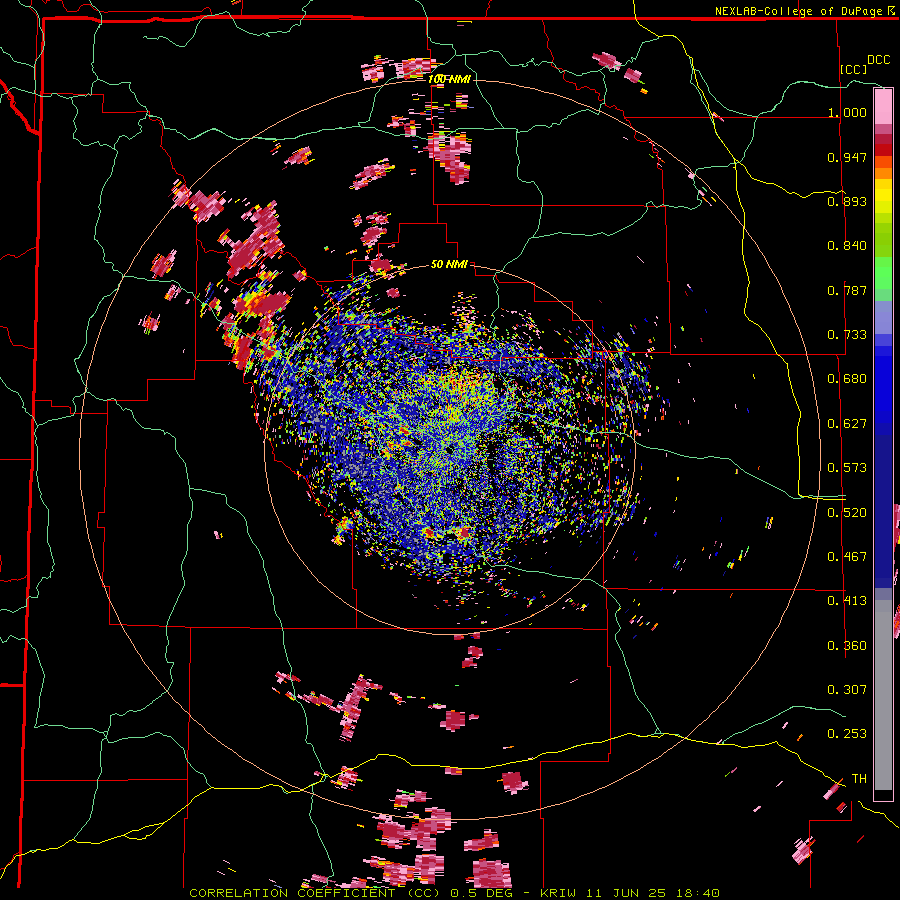Viewport: 900px width, 900px height.
Task: Select the 0.627 scale value
Action: pos(847,424)
